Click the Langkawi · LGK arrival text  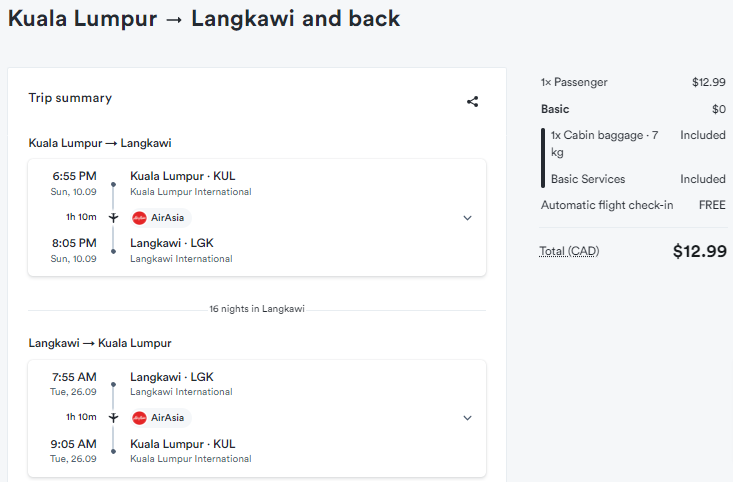172,243
